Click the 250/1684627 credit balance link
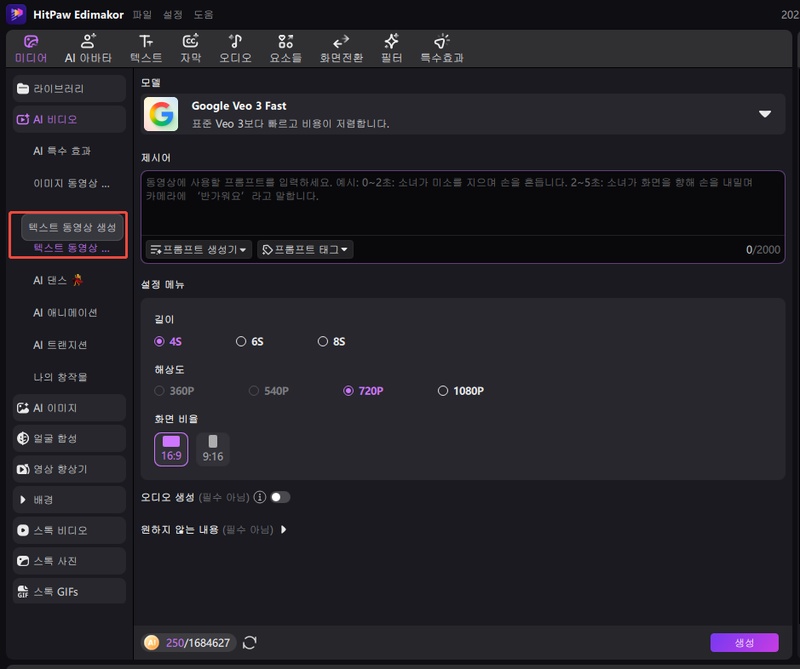 click(x=192, y=643)
